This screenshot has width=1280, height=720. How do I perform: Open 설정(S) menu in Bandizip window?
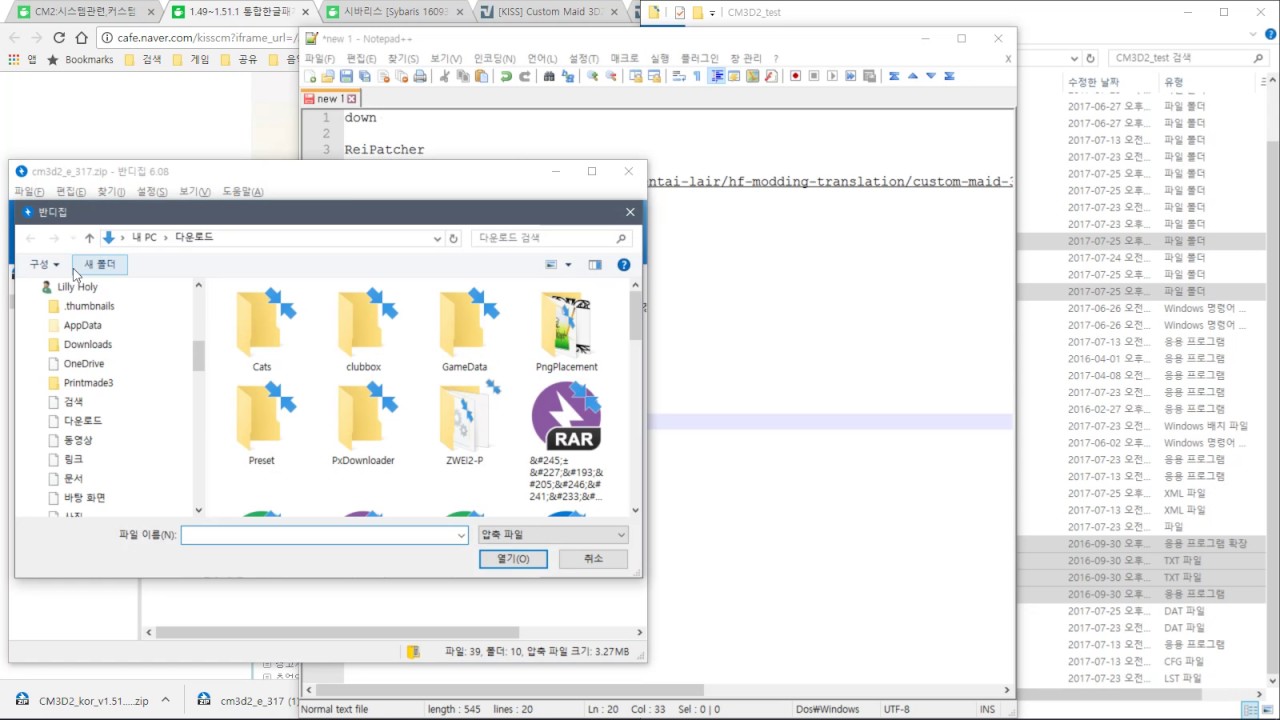pyautogui.click(x=152, y=192)
